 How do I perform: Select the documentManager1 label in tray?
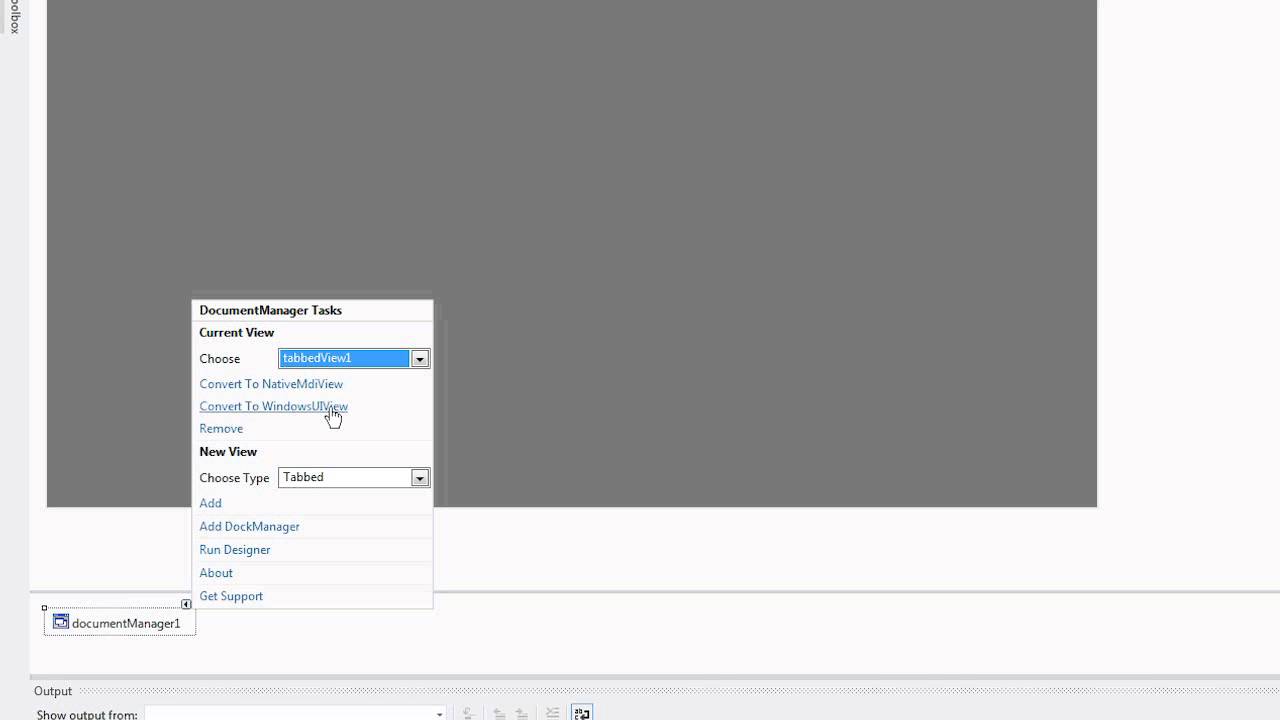click(126, 623)
